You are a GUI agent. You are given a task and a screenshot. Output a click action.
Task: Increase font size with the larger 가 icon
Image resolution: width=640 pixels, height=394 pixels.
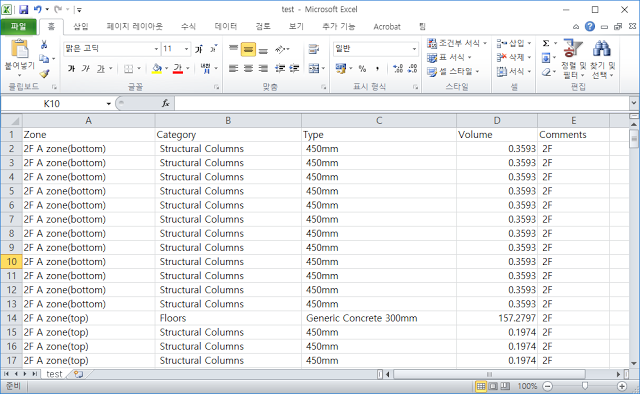(x=199, y=49)
